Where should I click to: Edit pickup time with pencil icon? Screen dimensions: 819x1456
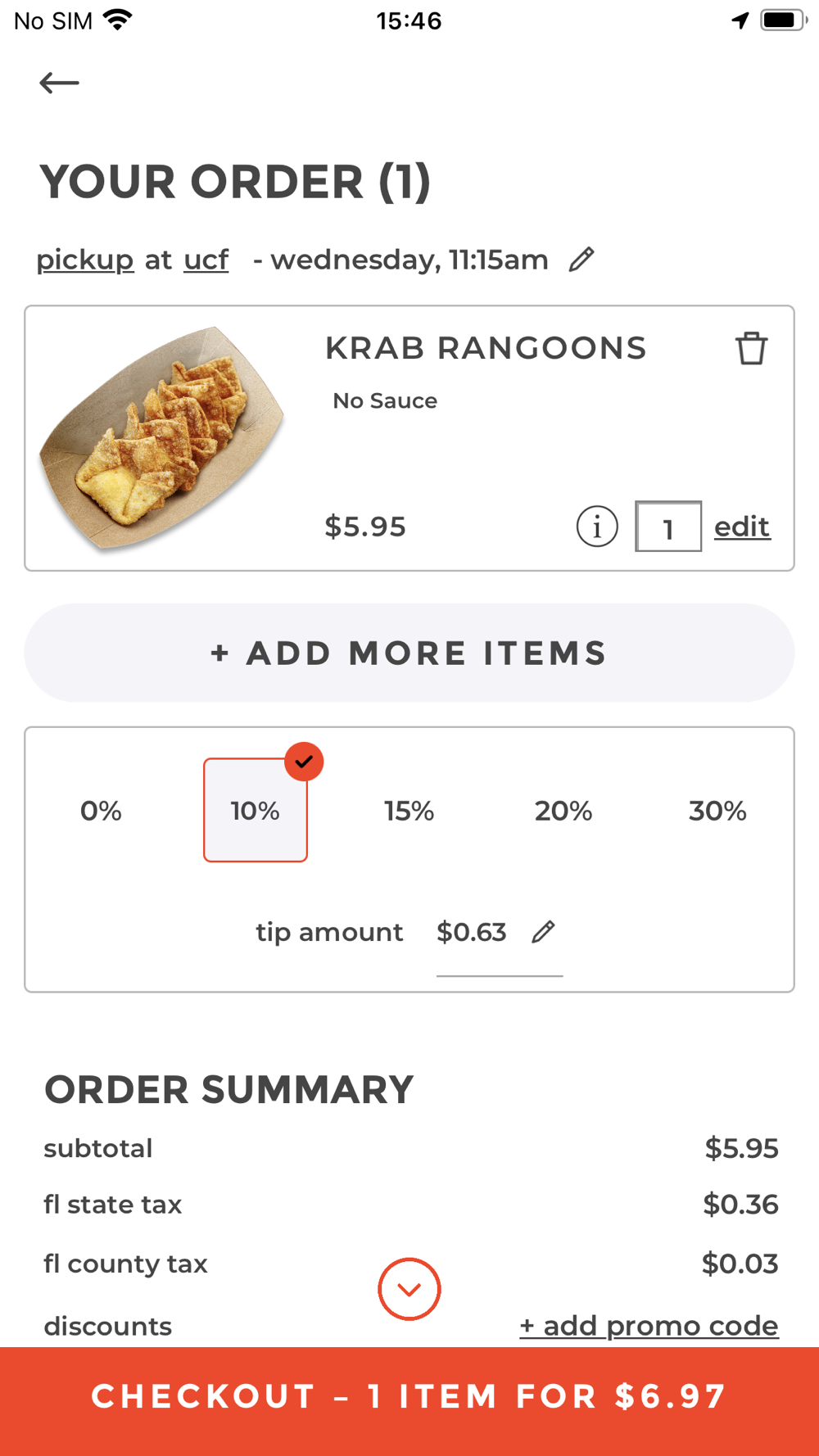click(581, 260)
